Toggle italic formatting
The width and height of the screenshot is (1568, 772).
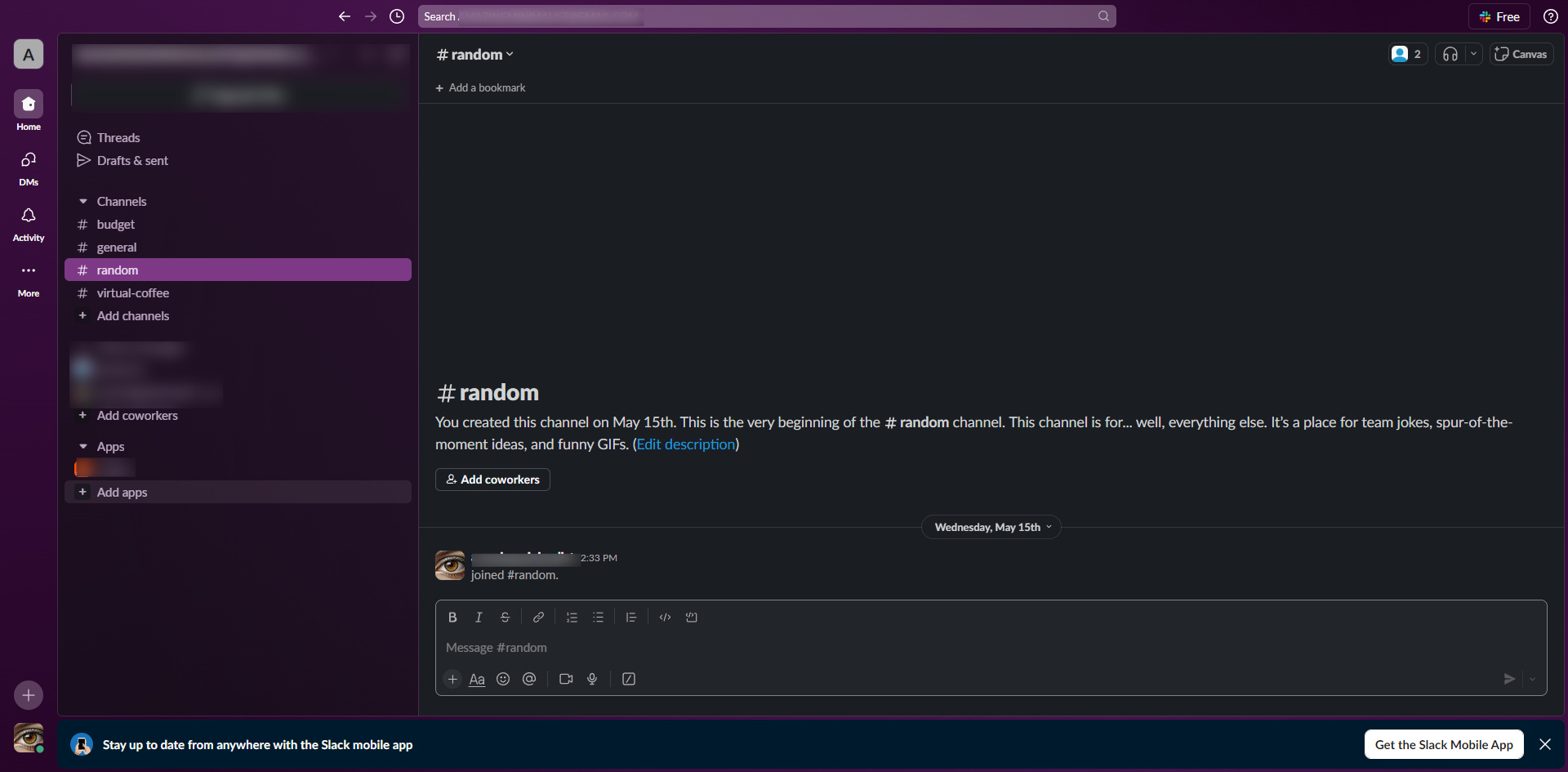(x=479, y=618)
